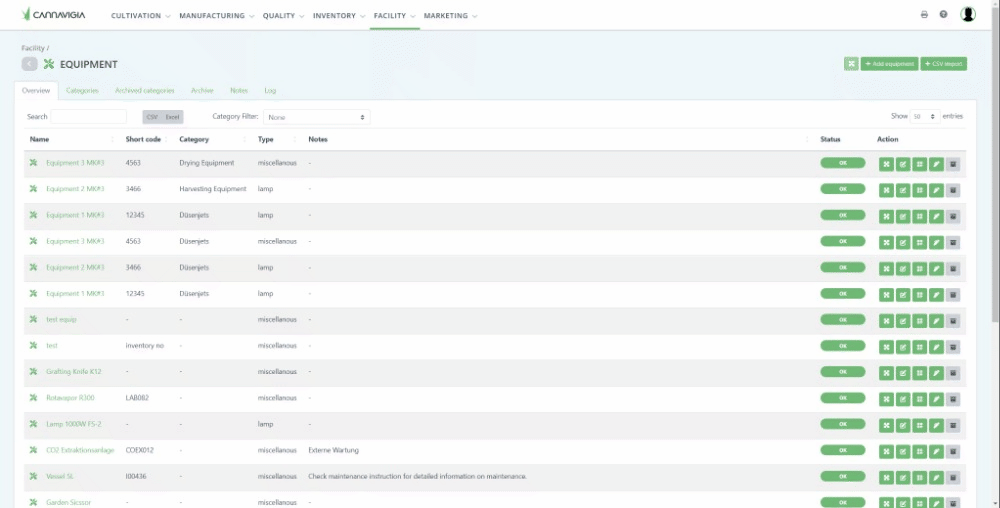Open the user profile avatar
The width and height of the screenshot is (1000, 508).
(x=968, y=15)
